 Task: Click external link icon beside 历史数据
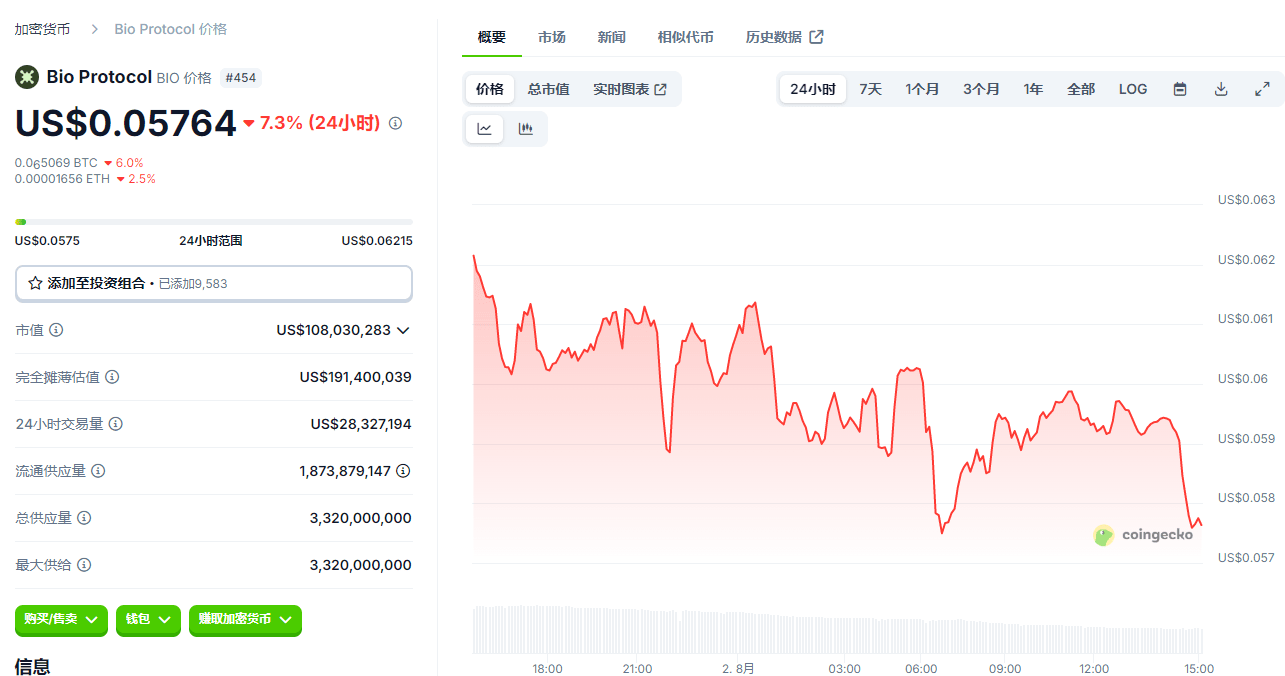click(816, 37)
